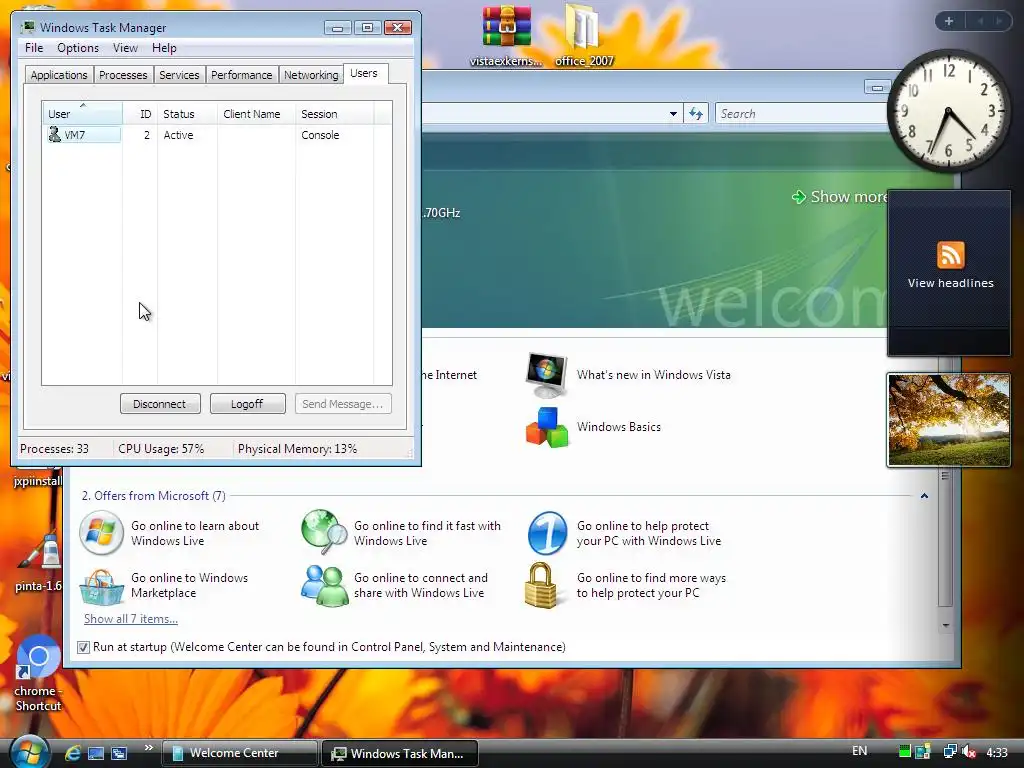Select the Users tab

click(x=364, y=73)
